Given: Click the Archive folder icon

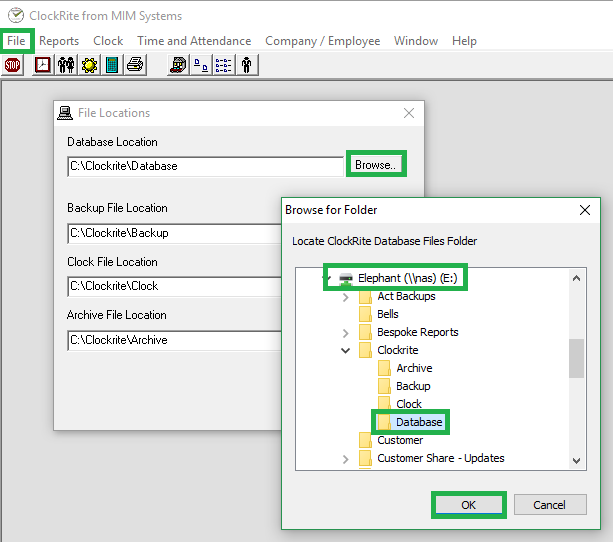Looking at the screenshot, I should pyautogui.click(x=384, y=368).
